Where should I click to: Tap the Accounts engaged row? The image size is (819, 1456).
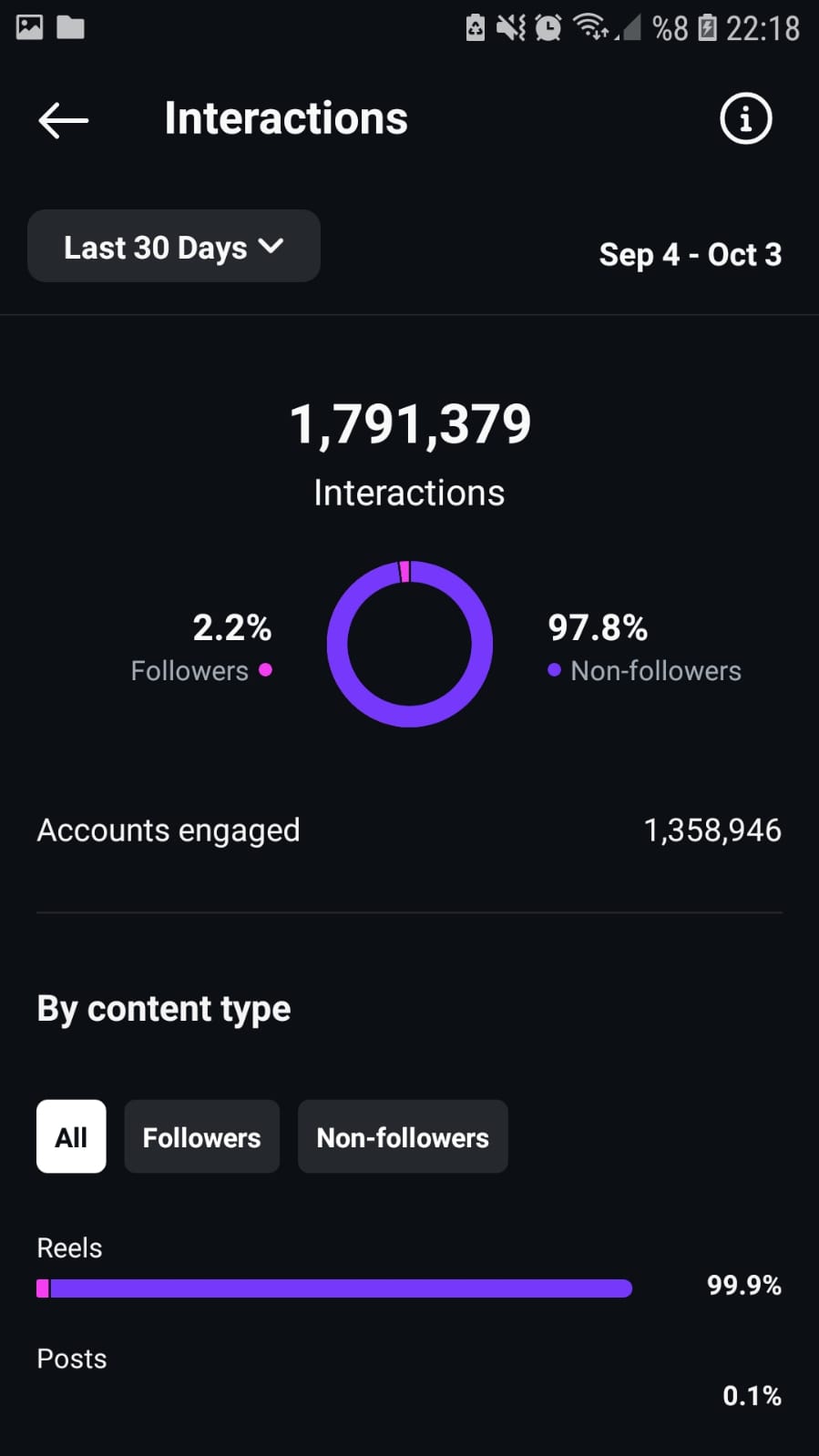(x=409, y=830)
